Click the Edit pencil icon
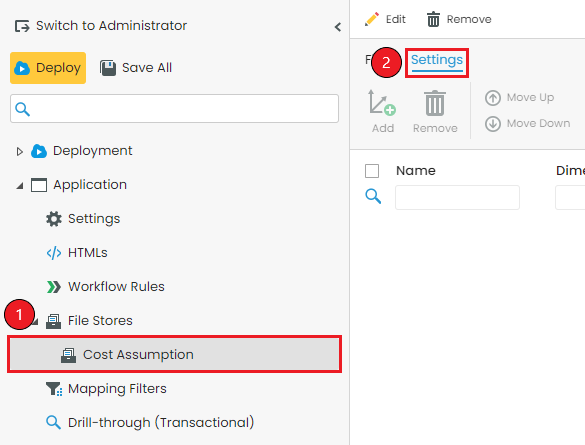The image size is (585, 445). click(x=372, y=19)
